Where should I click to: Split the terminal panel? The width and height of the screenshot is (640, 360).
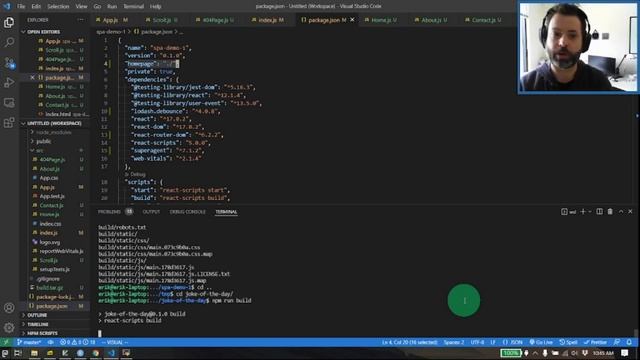tap(599, 211)
